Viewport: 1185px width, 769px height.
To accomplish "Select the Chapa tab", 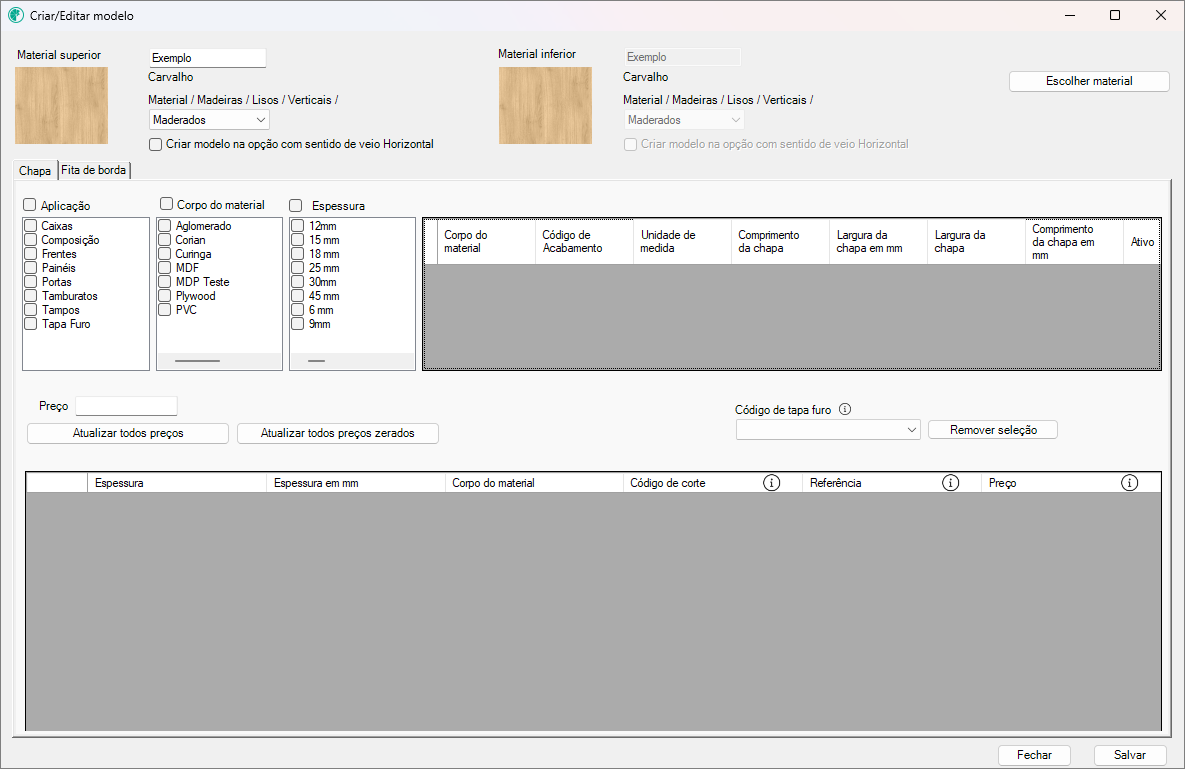I will click(x=35, y=171).
